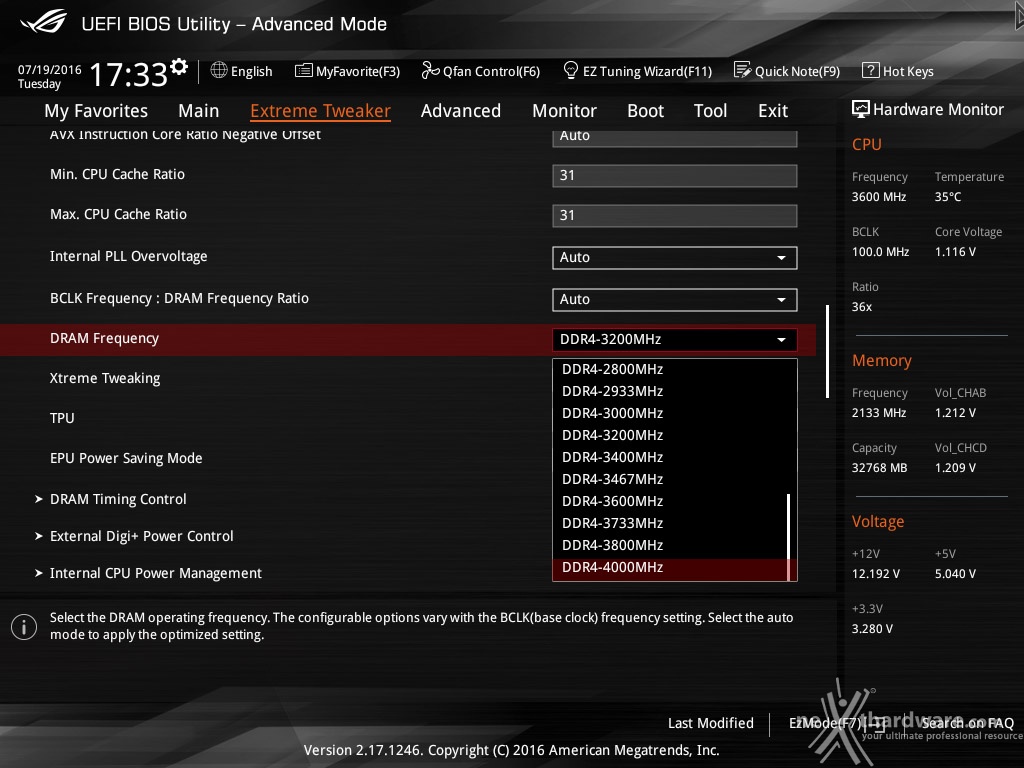Choose DDR4-3200MHz in the dropdown list
The width and height of the screenshot is (1024, 768).
coord(670,435)
